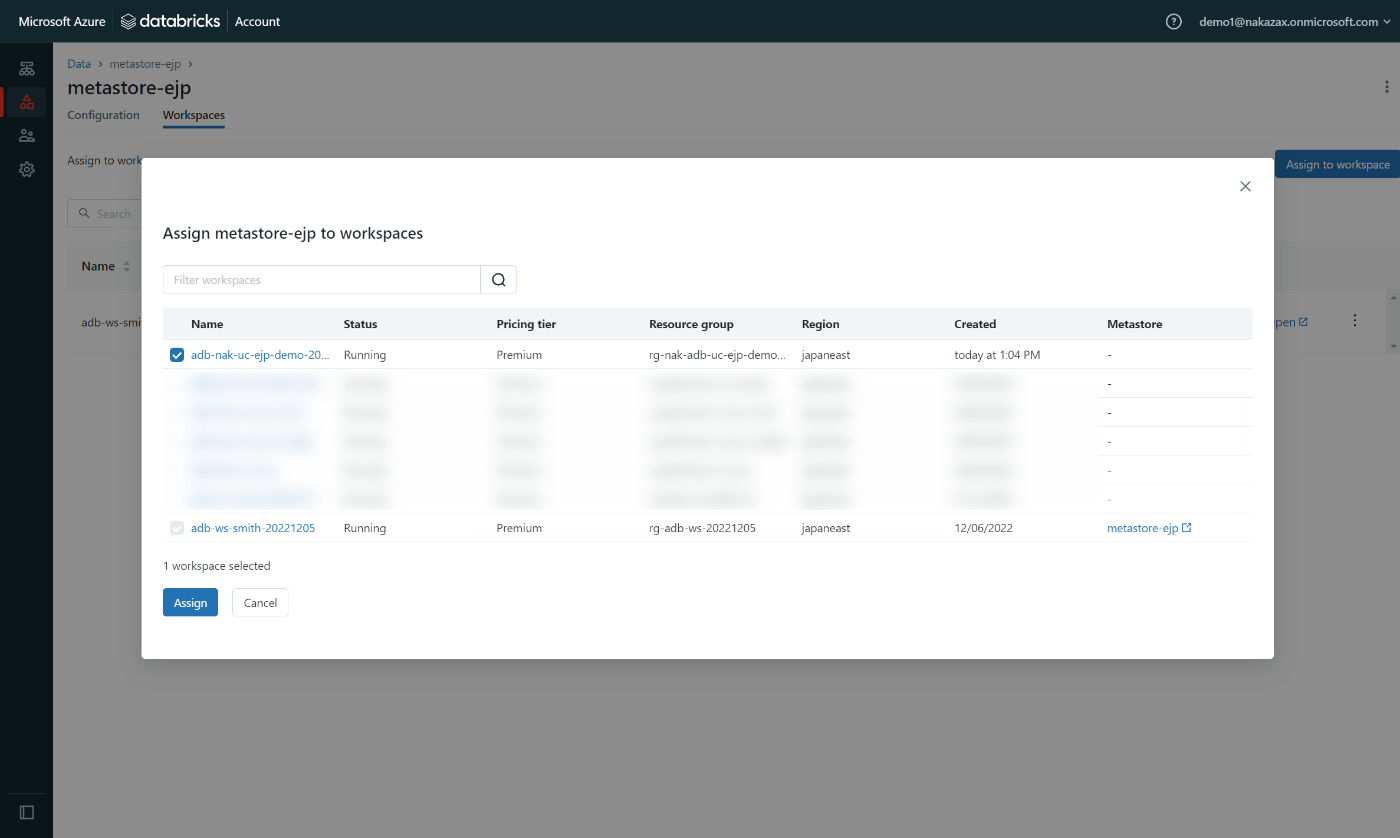Click the search magnifier in the assign dialog
Image resolution: width=1400 pixels, height=838 pixels.
[x=498, y=279]
